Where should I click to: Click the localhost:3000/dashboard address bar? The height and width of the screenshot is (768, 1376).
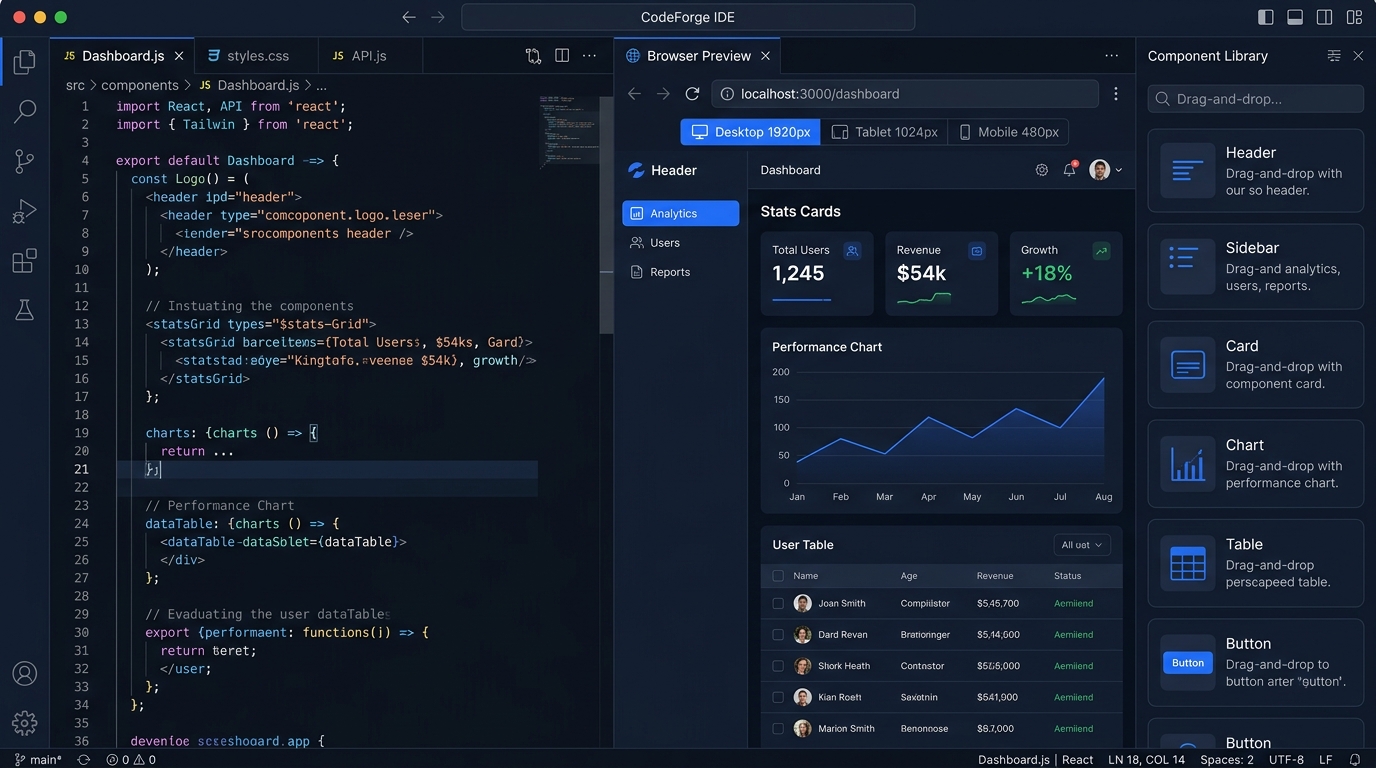905,94
